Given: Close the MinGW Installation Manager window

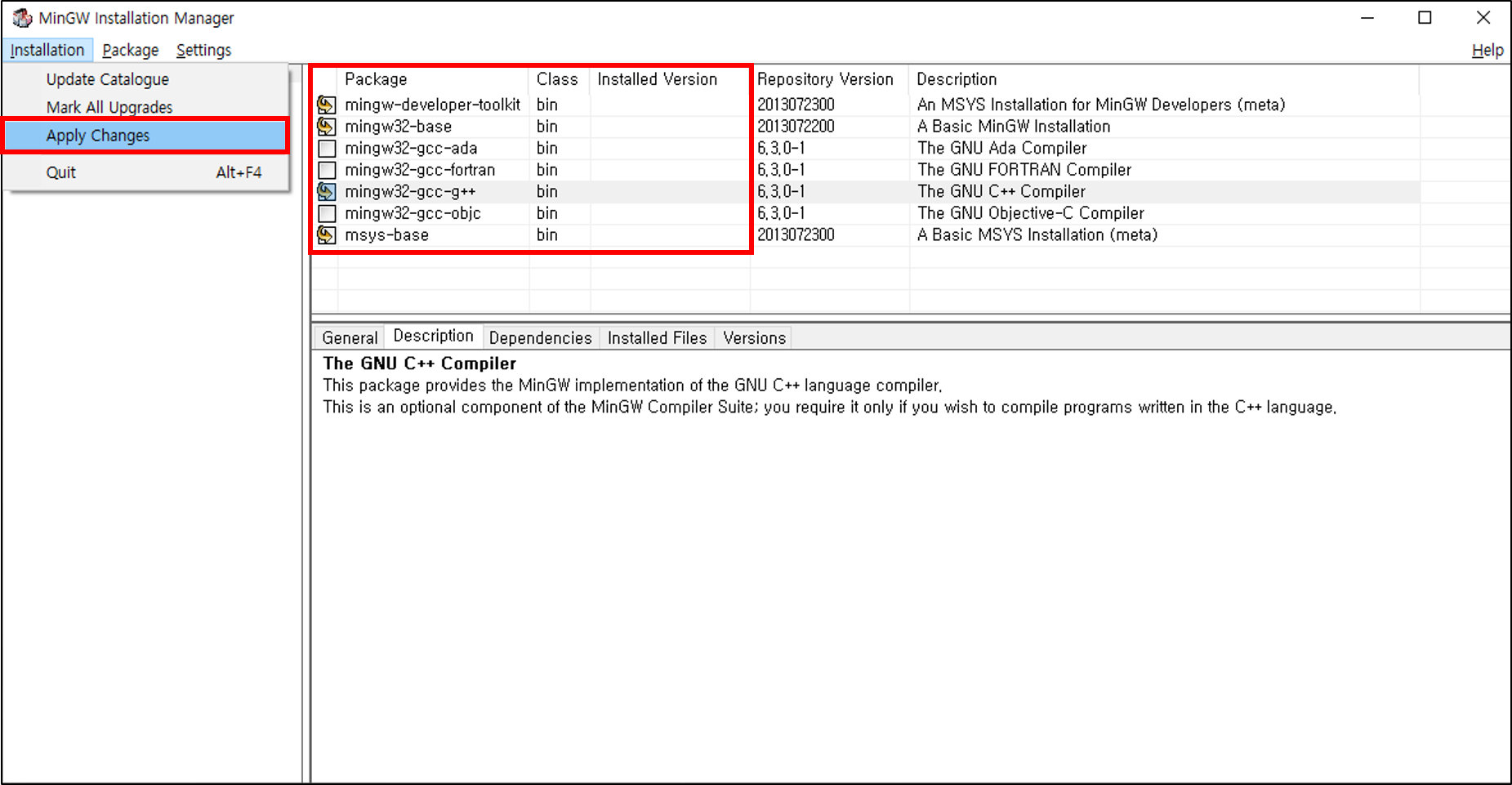Looking at the screenshot, I should [x=1483, y=17].
